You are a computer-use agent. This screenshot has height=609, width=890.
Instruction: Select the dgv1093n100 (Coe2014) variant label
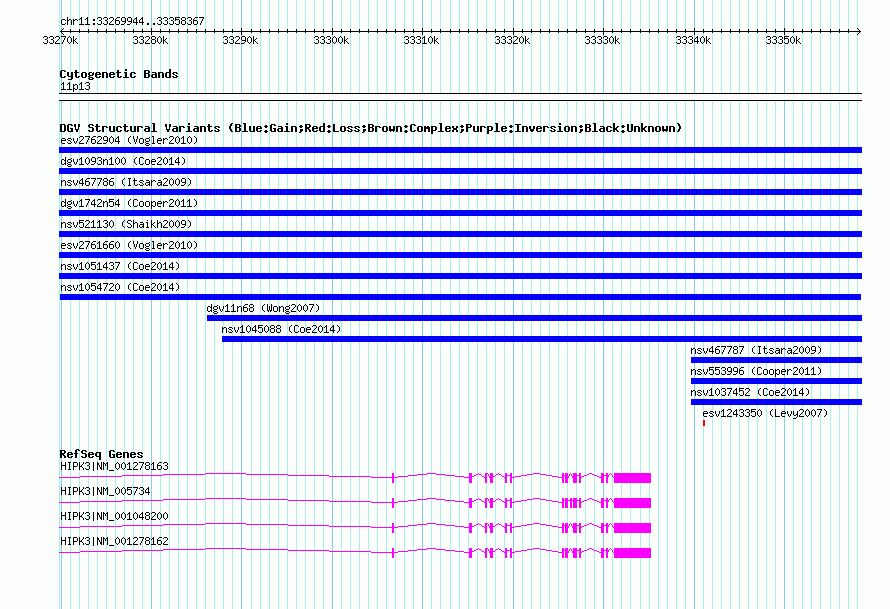(123, 161)
